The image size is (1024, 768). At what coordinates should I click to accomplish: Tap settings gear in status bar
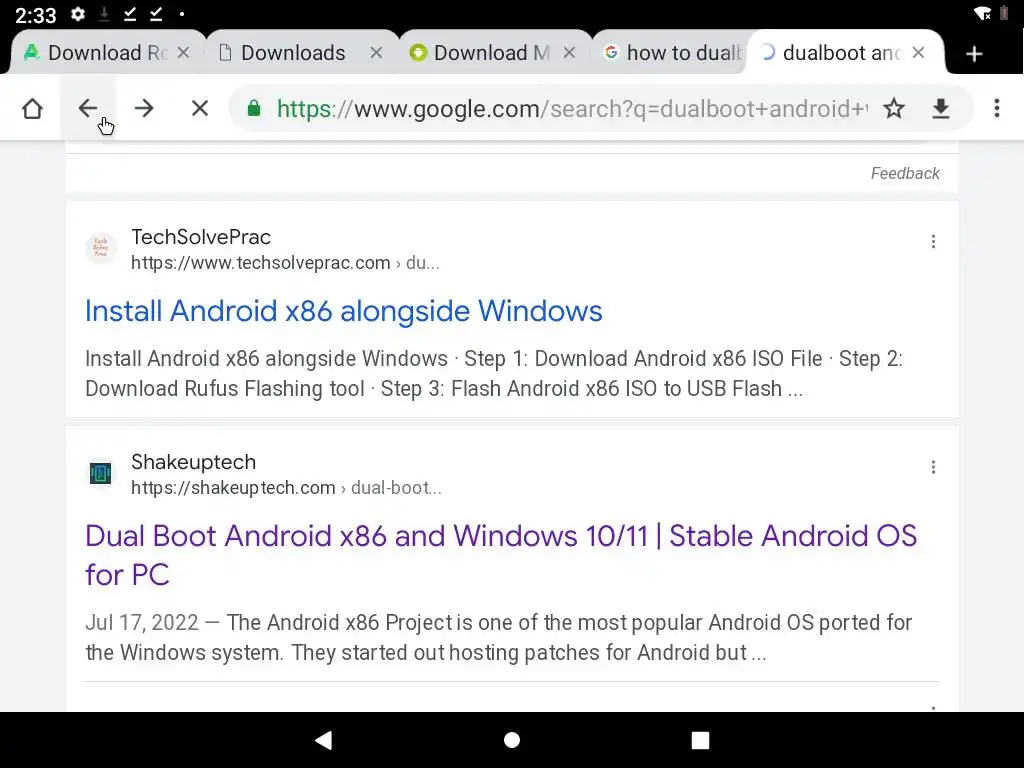(x=78, y=14)
